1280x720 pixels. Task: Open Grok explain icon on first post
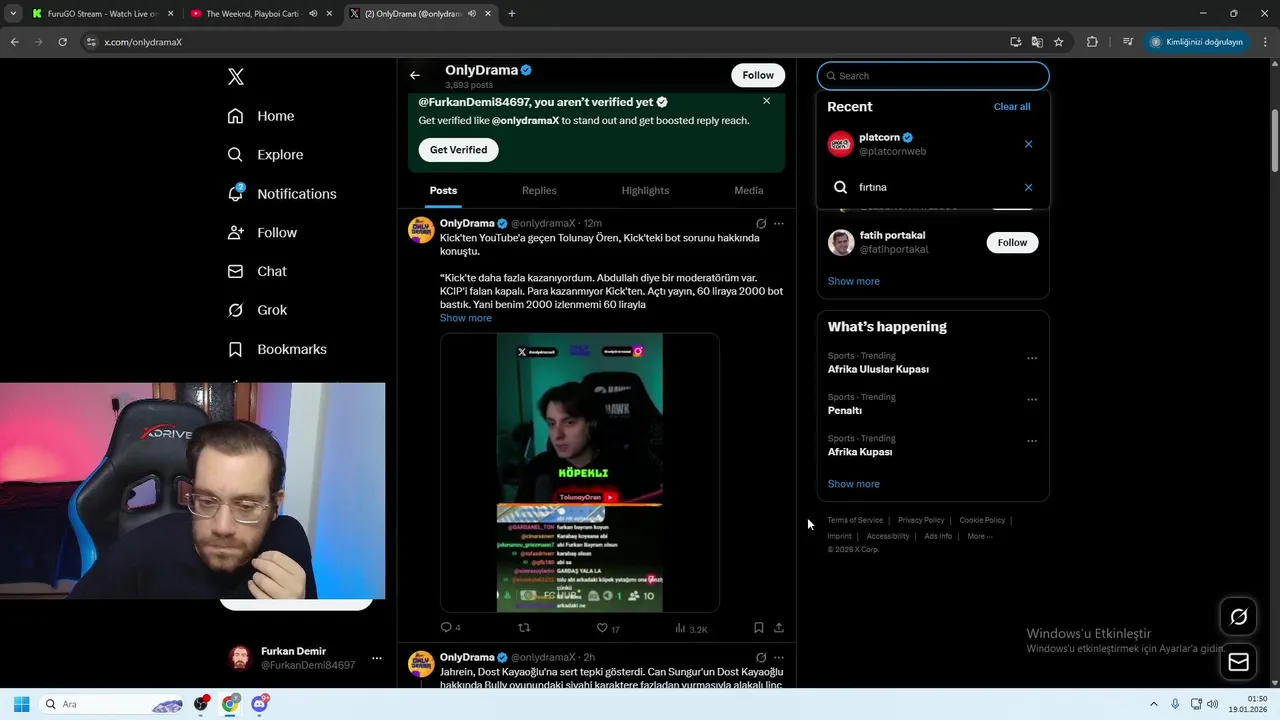point(761,223)
